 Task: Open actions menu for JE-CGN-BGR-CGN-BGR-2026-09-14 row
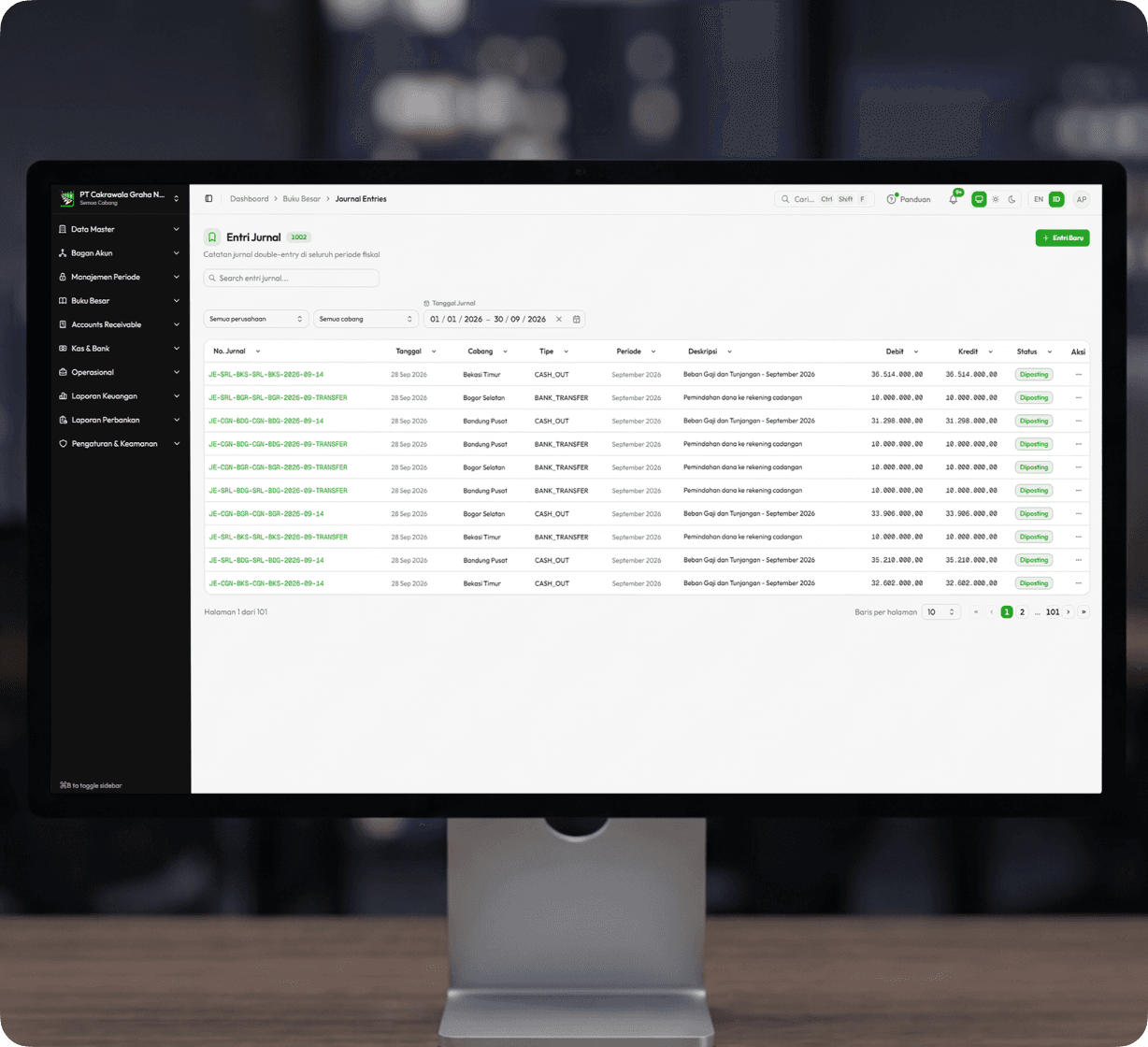click(x=1078, y=514)
